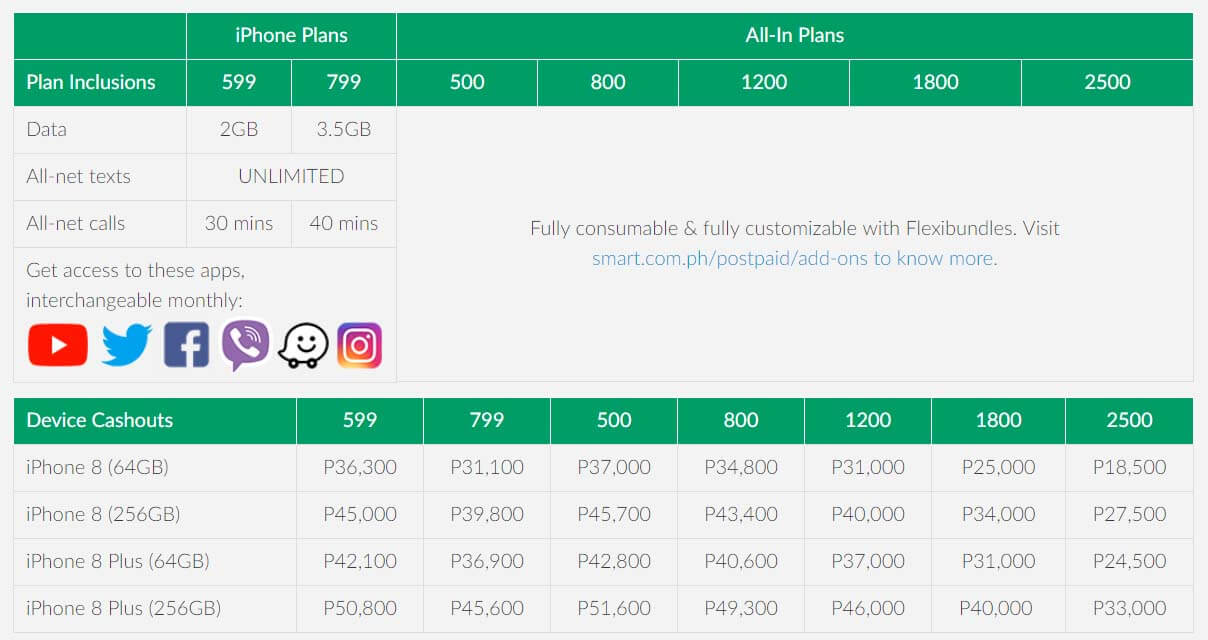This screenshot has height=640, width=1208.
Task: Click the iPhone 8 Plus (256GB) row label
Action: click(x=123, y=608)
